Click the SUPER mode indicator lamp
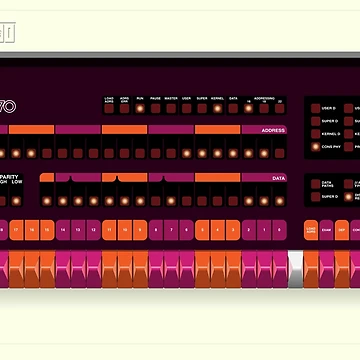Screen dimensions: 360x360 click(202, 109)
